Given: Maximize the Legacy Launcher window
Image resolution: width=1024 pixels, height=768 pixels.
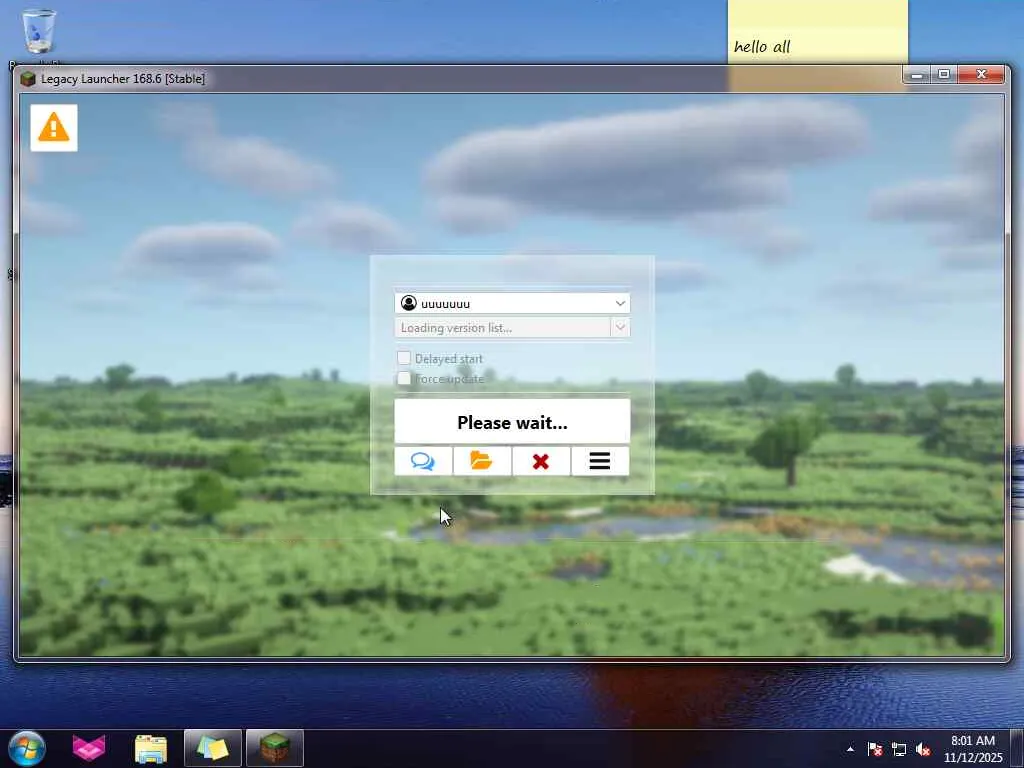Looking at the screenshot, I should (944, 75).
